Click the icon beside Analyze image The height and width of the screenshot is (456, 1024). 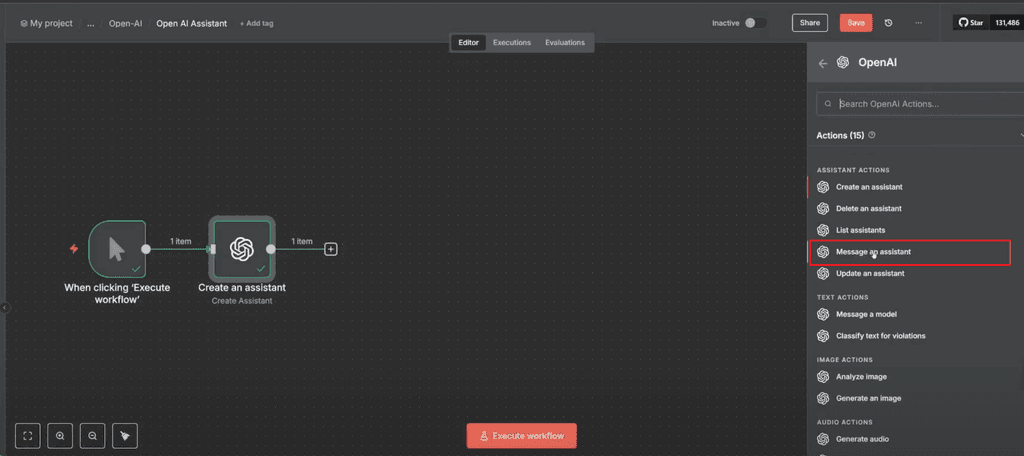[823, 376]
